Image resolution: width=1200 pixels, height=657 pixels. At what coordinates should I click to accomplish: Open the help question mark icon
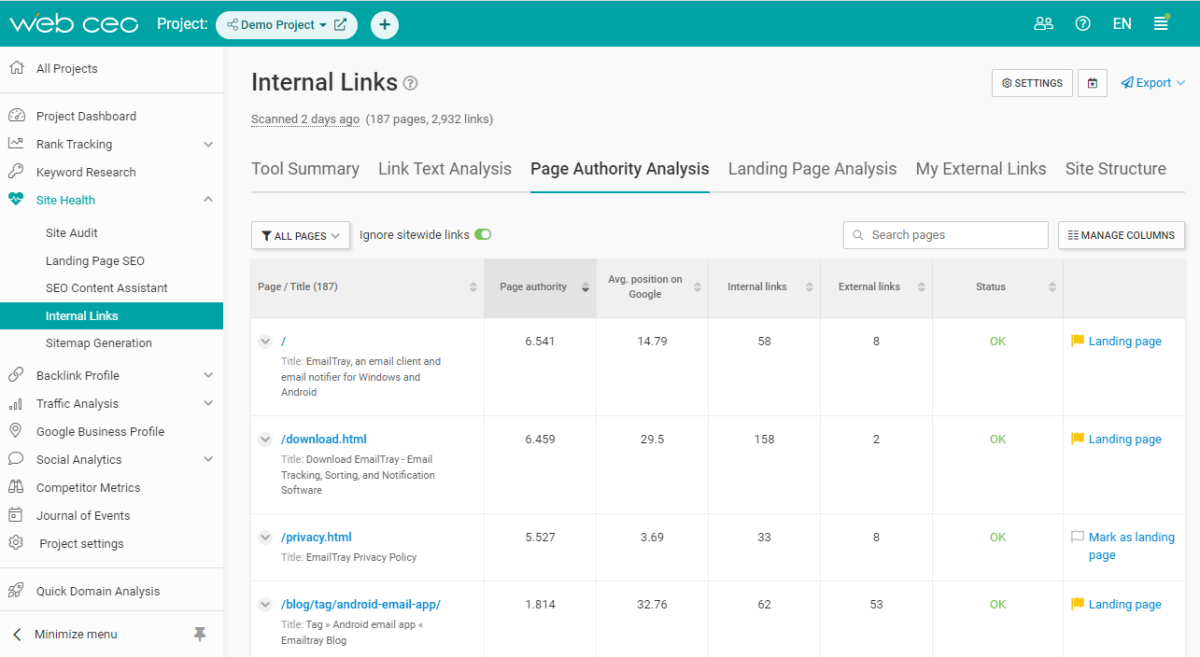coord(1082,23)
